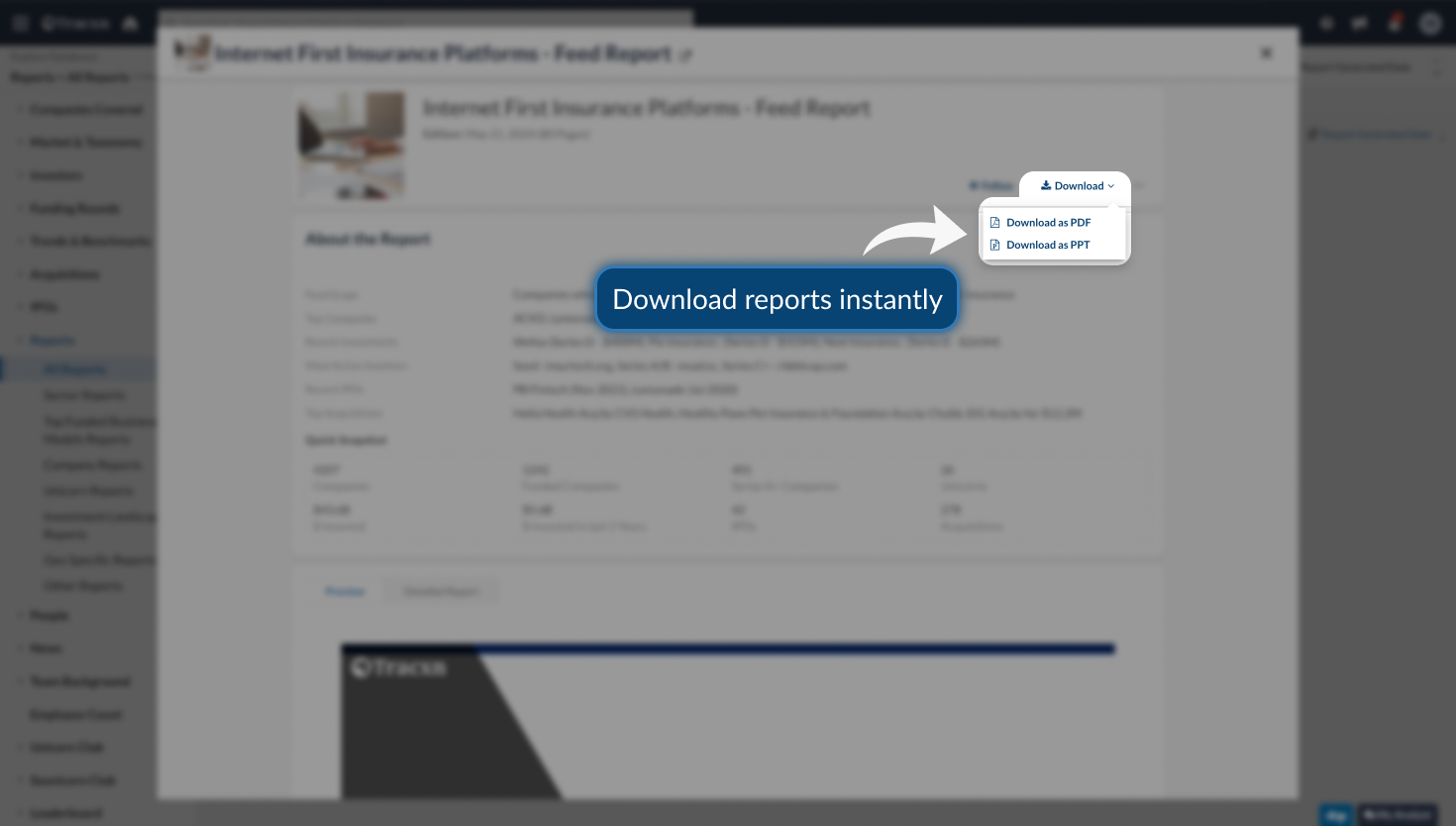Go to home via house icon
Screen dimensions: 1456x826
click(130, 23)
